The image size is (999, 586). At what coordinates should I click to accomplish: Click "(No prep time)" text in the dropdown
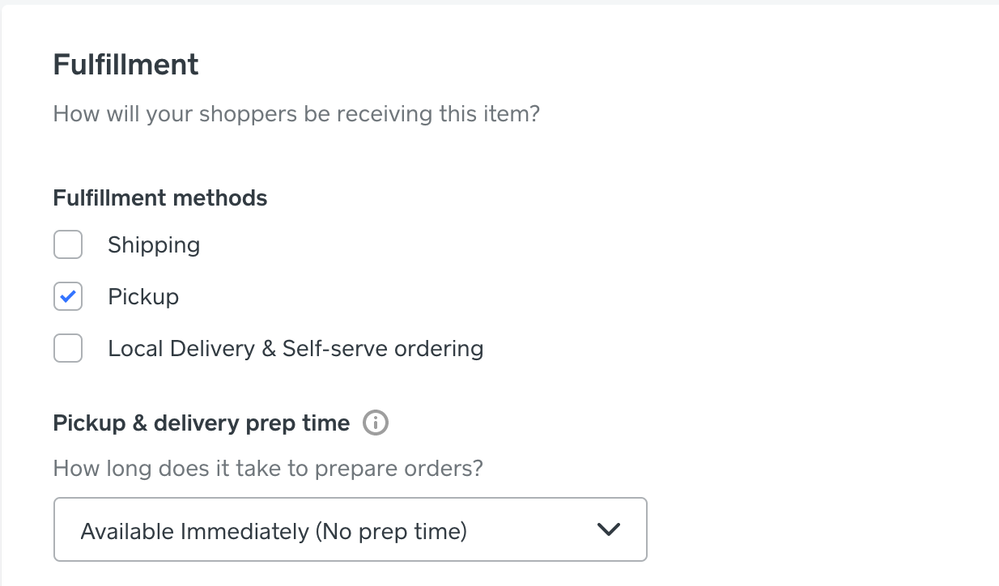pyautogui.click(x=391, y=531)
